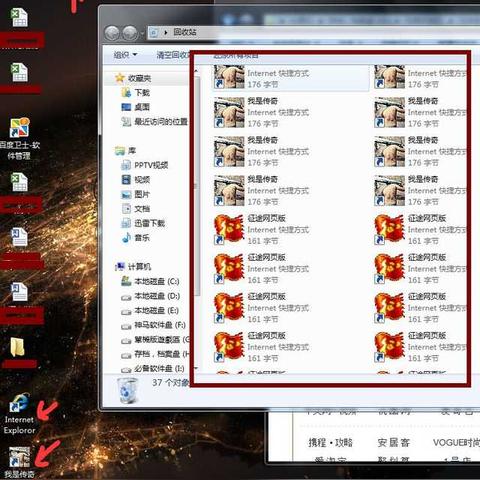Select 库 in navigation pane
The height and width of the screenshot is (480, 480).
[132, 151]
